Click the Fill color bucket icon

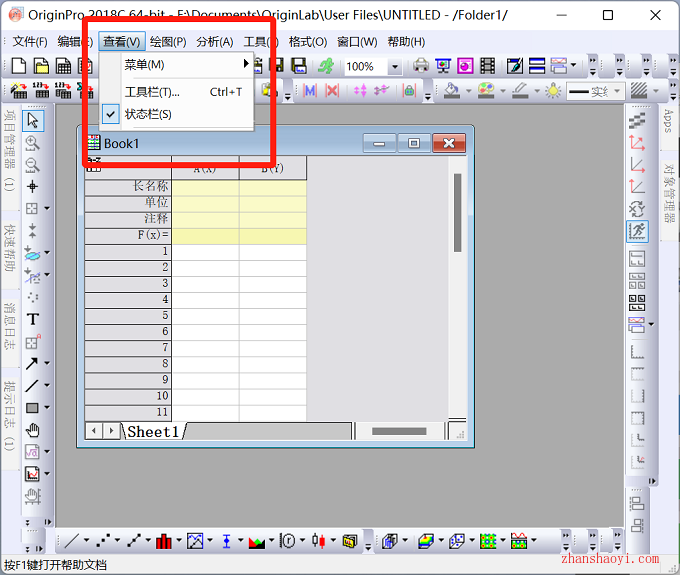[x=452, y=90]
